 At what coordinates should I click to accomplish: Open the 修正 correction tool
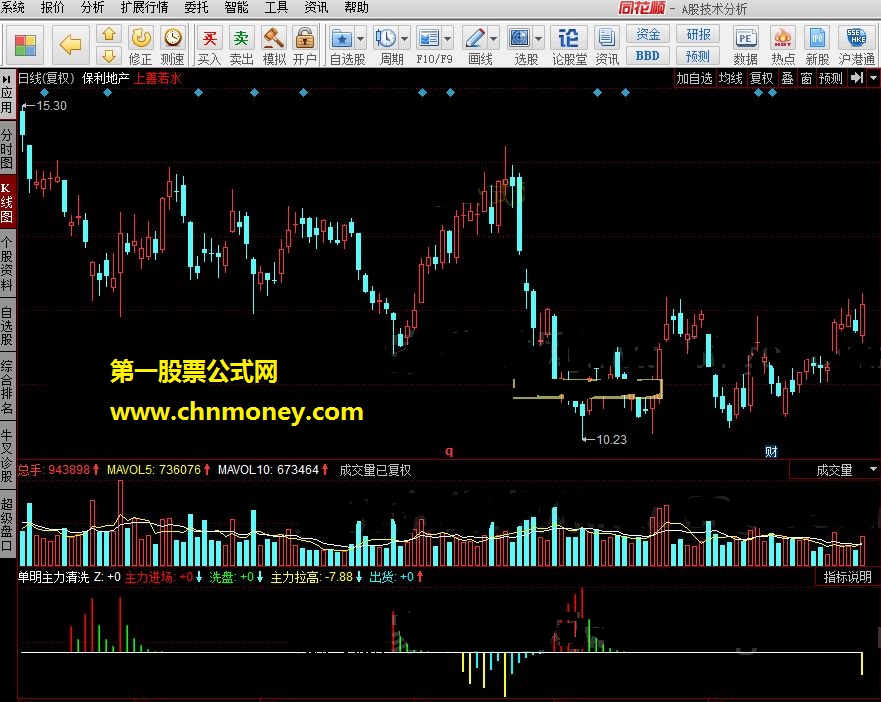pyautogui.click(x=140, y=46)
